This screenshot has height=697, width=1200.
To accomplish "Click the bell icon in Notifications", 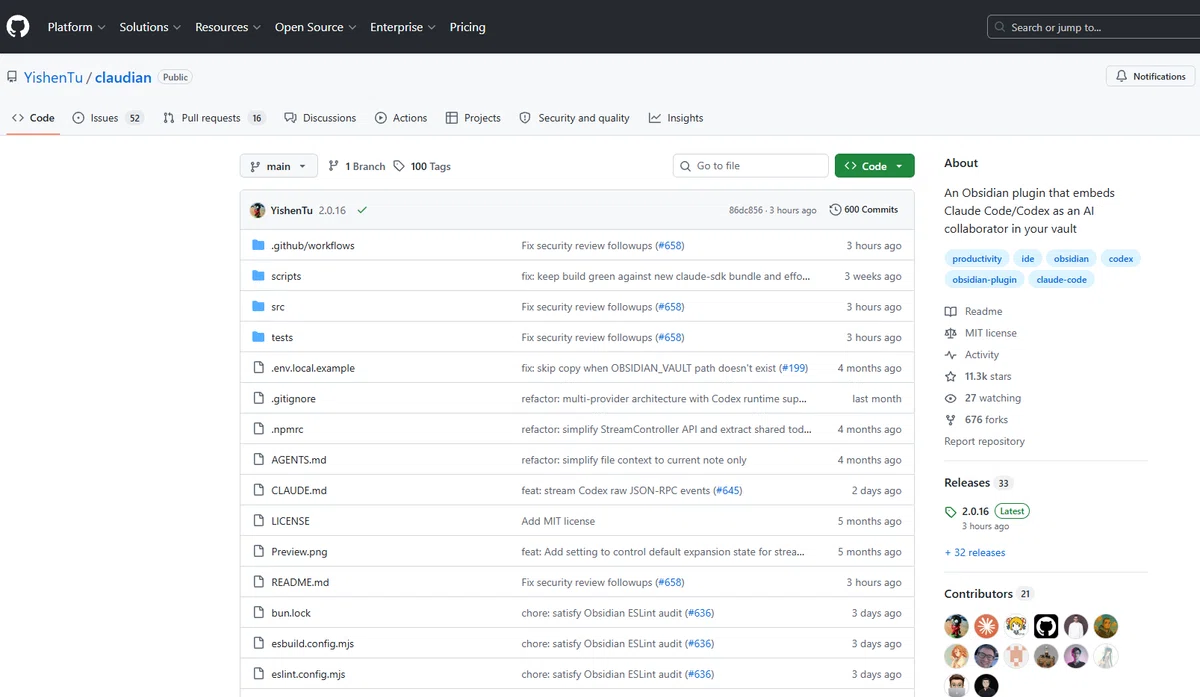I will click(1122, 76).
